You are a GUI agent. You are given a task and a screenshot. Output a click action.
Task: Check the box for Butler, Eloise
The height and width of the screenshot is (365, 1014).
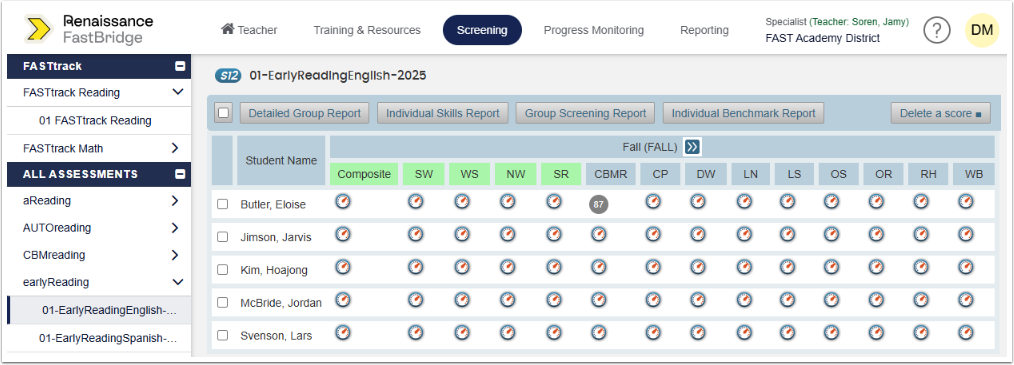click(222, 204)
